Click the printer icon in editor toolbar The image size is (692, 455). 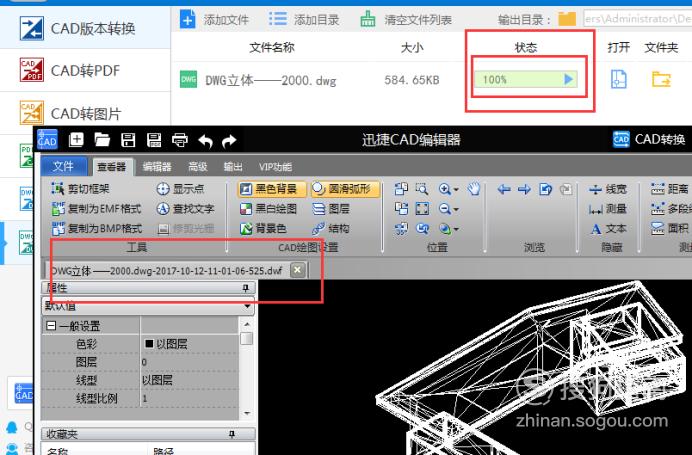(180, 140)
